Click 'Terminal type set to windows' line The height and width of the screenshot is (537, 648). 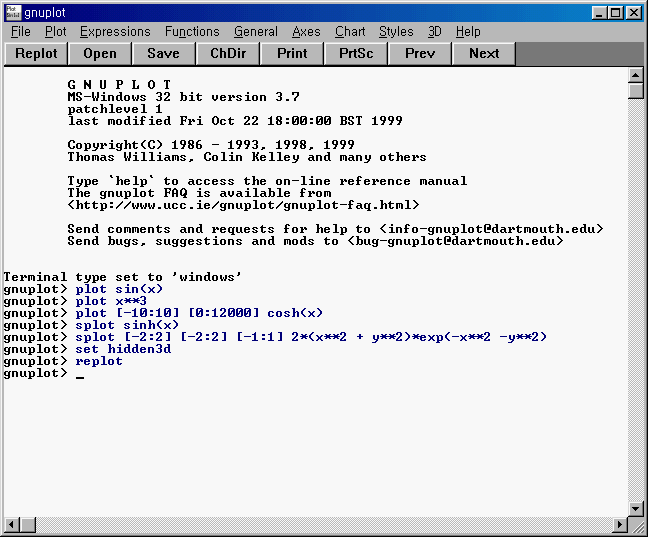[x=123, y=277]
